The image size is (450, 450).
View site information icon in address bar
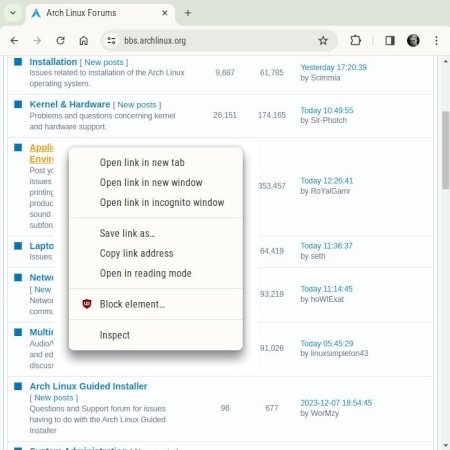click(x=111, y=41)
